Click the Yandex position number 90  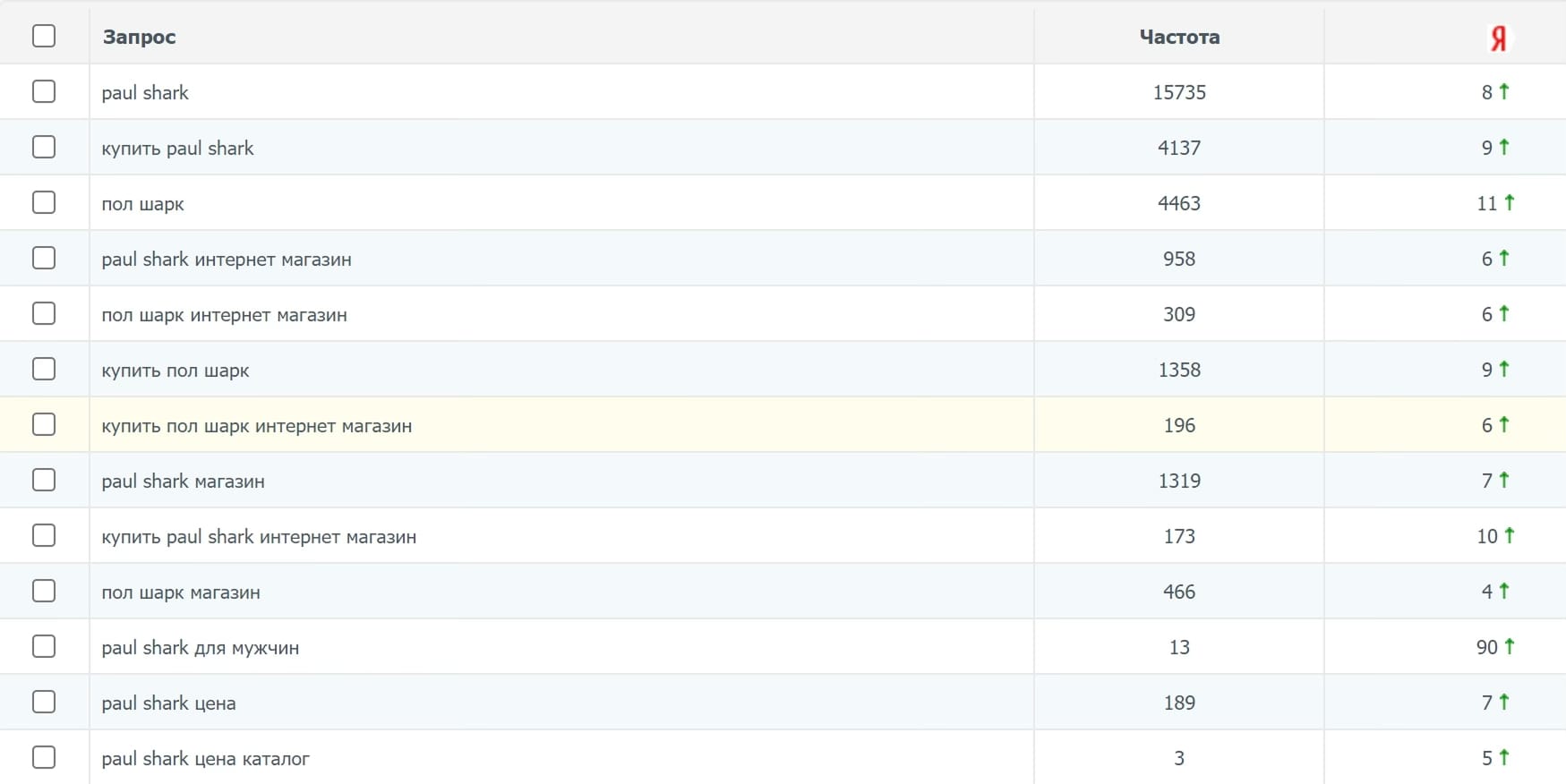pos(1487,647)
